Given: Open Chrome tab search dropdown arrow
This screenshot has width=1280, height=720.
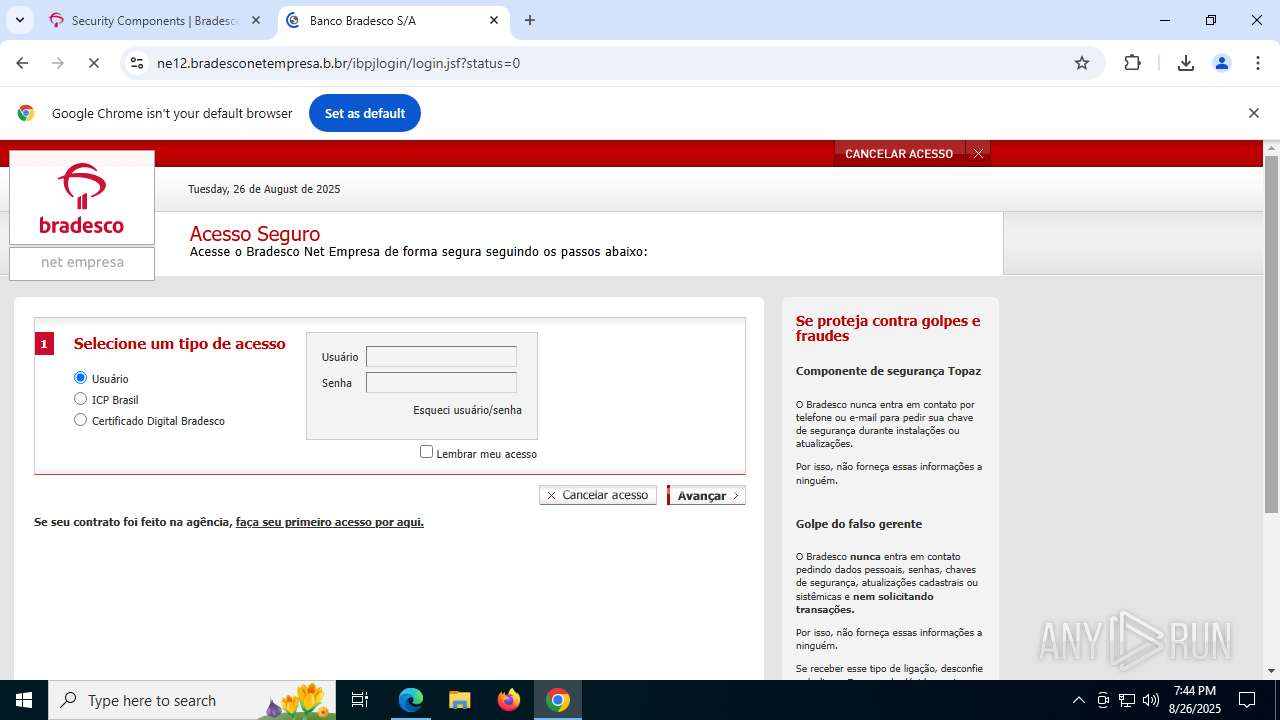Looking at the screenshot, I should click(x=19, y=20).
